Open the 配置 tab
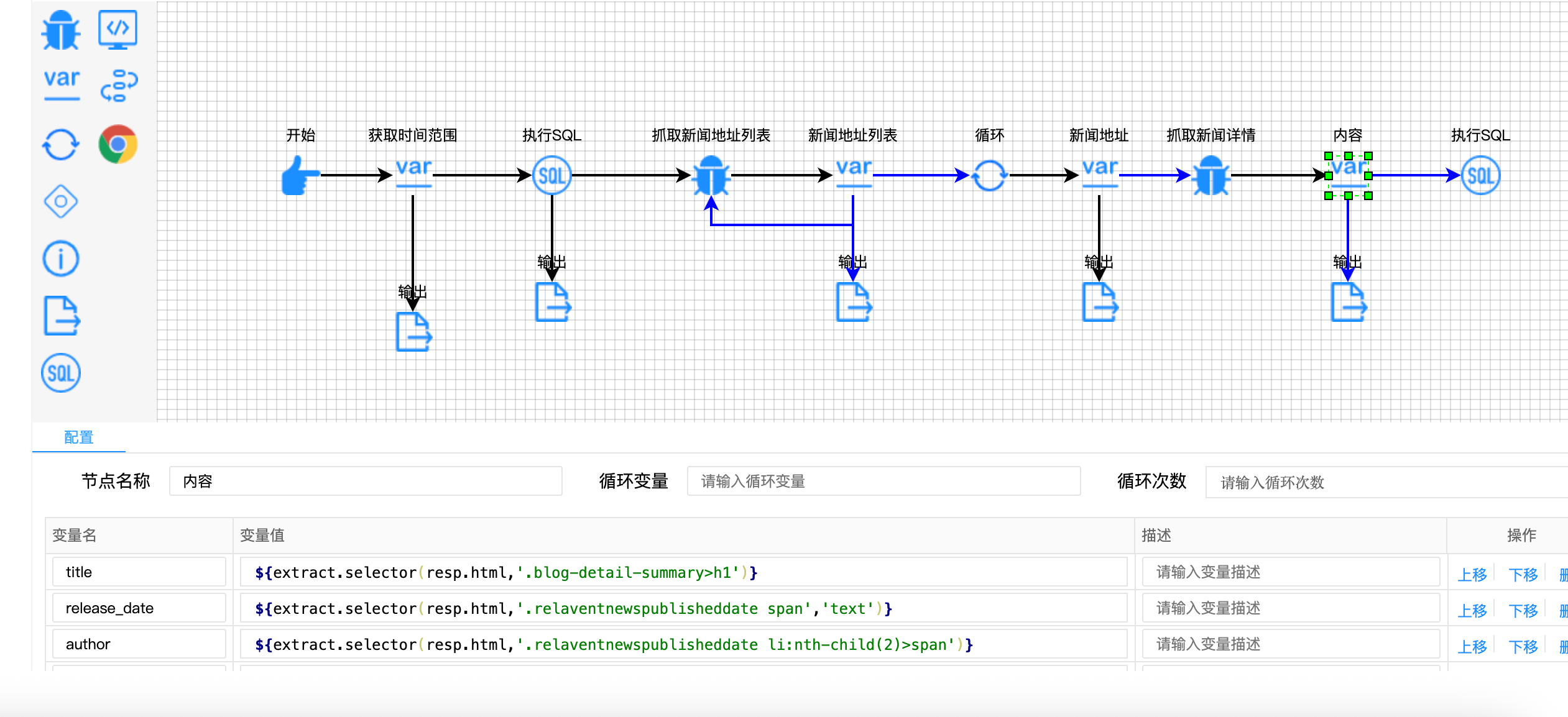1568x717 pixels. click(79, 437)
